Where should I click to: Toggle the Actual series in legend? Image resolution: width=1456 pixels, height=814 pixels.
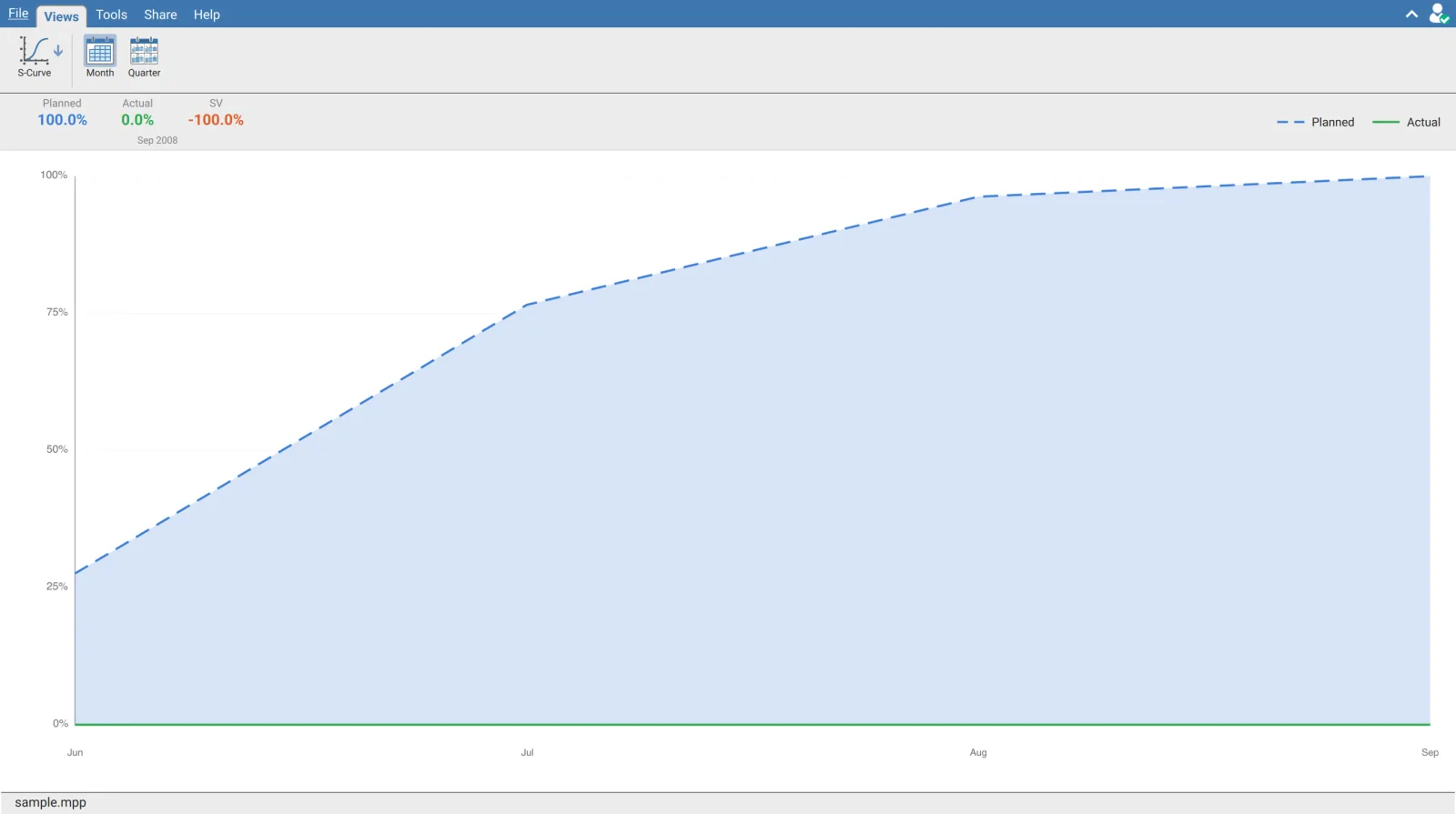coord(1406,122)
